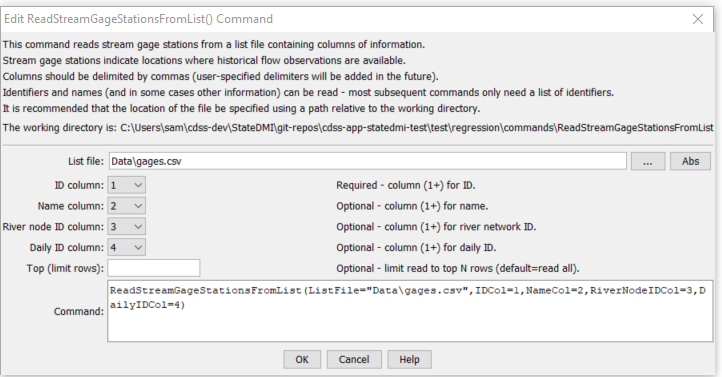Image resolution: width=722 pixels, height=377 pixels.
Task: Click 'Optional - column (1+) for name.' text
Action: (x=412, y=206)
